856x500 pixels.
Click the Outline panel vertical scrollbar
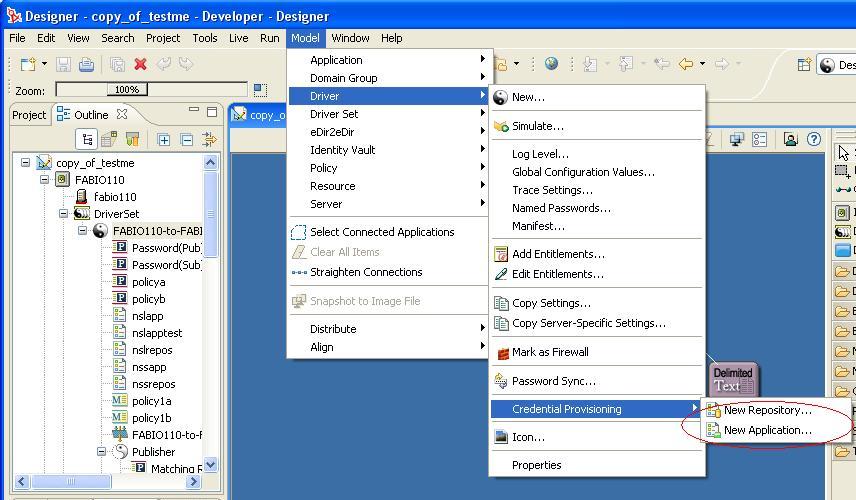click(210, 300)
